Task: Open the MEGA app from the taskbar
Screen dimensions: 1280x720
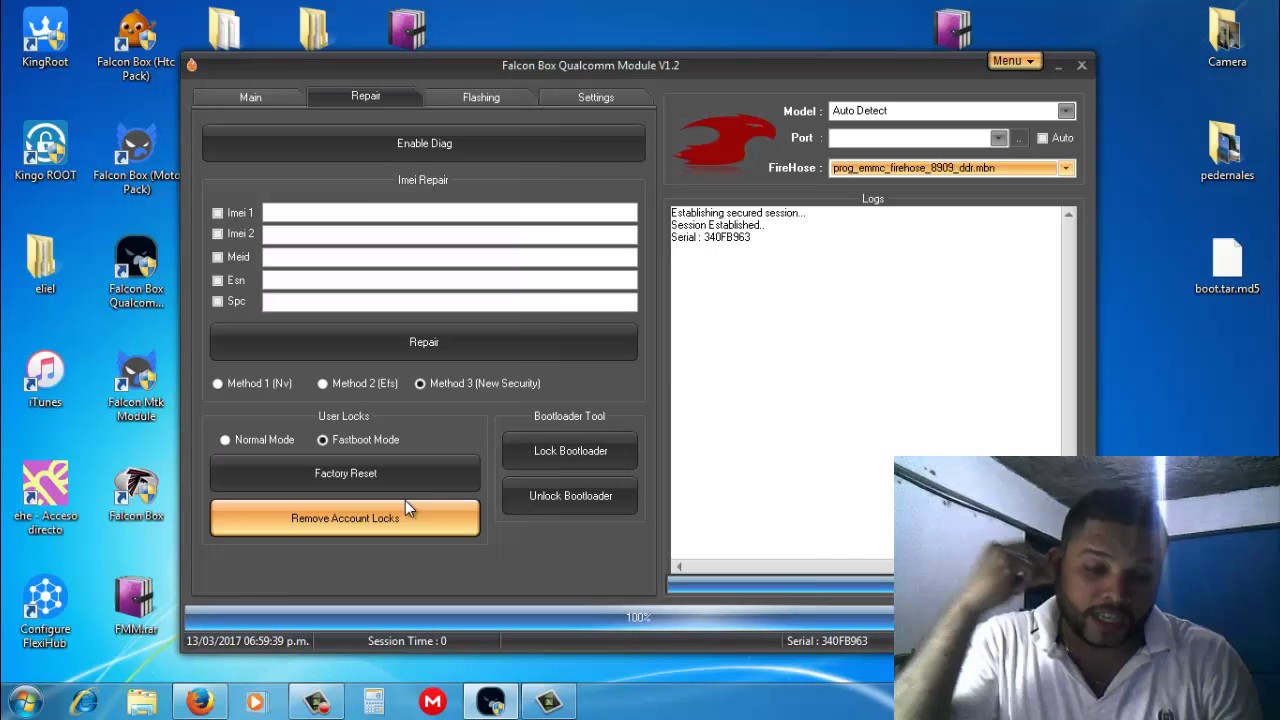Action: (432, 702)
